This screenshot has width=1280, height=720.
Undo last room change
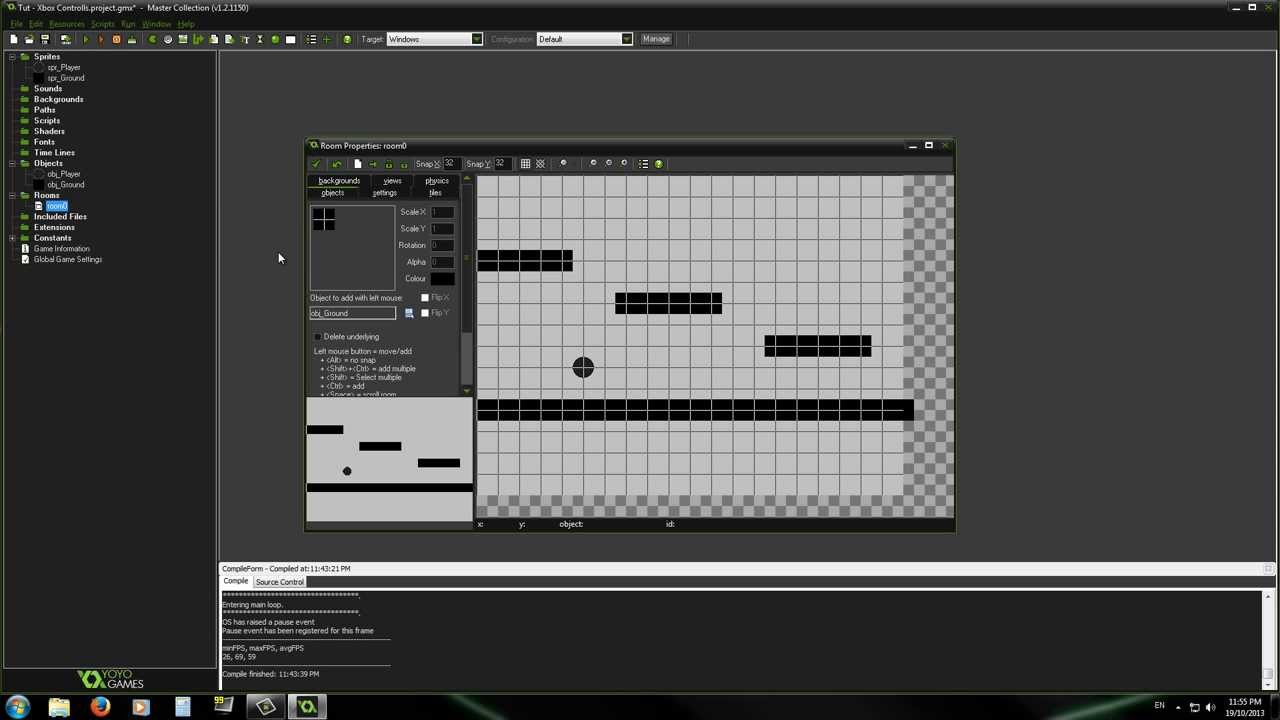tap(337, 164)
